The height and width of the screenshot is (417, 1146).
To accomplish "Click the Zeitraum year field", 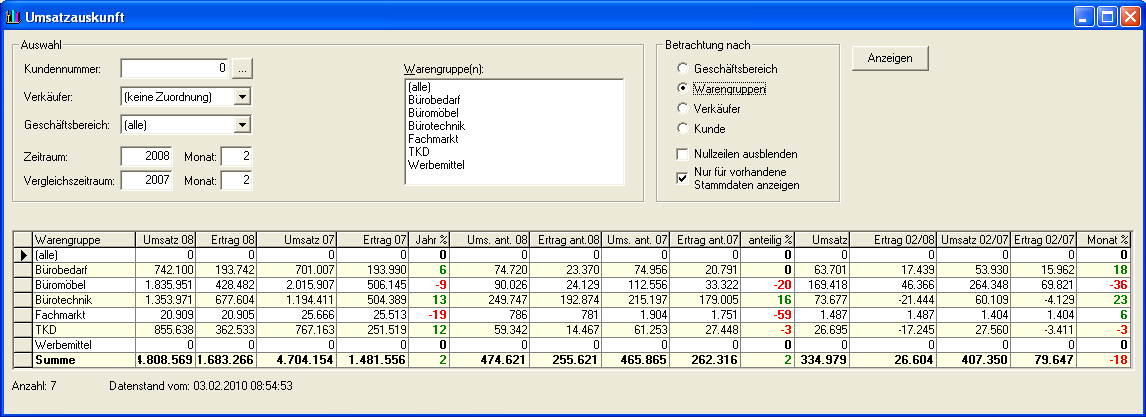I will (x=146, y=157).
